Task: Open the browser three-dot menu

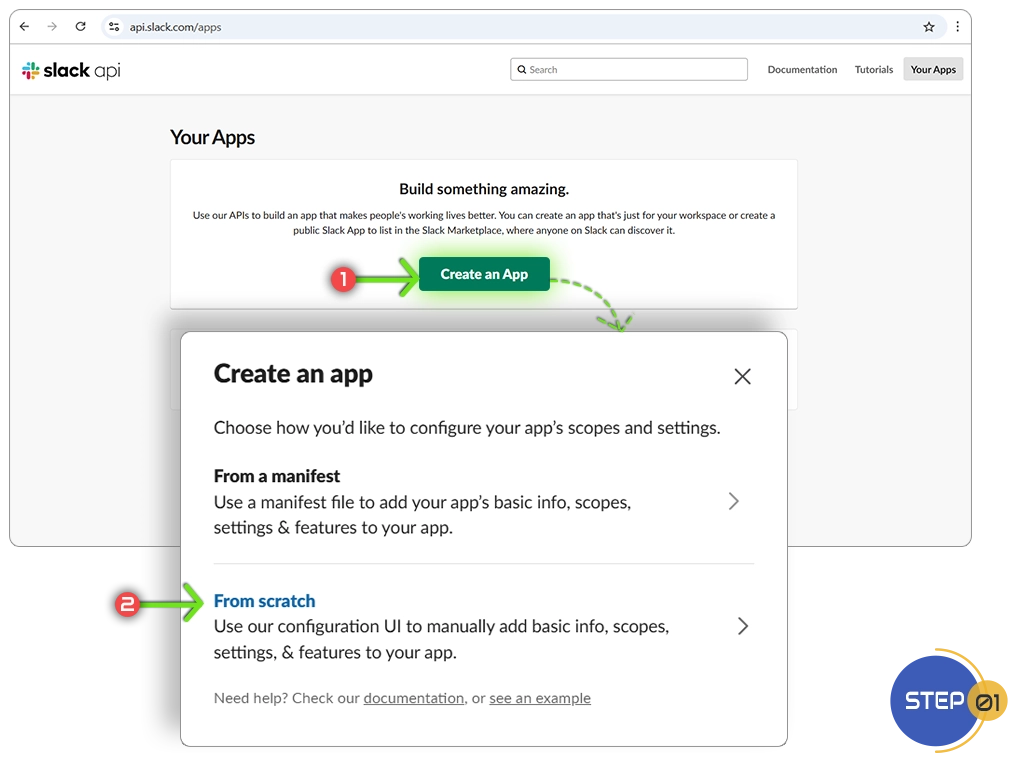Action: tap(957, 27)
